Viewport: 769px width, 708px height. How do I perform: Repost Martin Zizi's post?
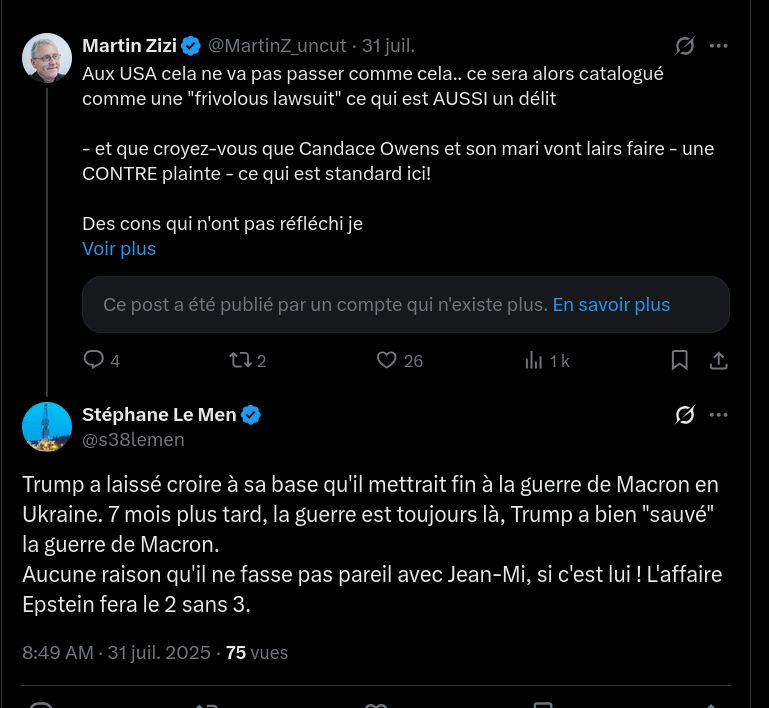(241, 360)
